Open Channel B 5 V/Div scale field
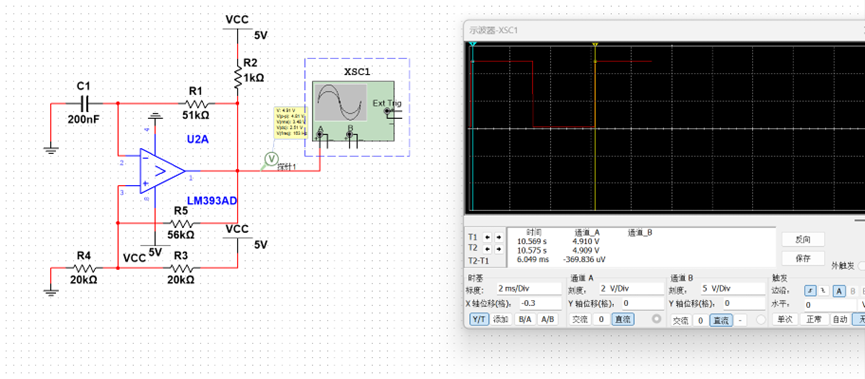The width and height of the screenshot is (865, 379). (733, 289)
